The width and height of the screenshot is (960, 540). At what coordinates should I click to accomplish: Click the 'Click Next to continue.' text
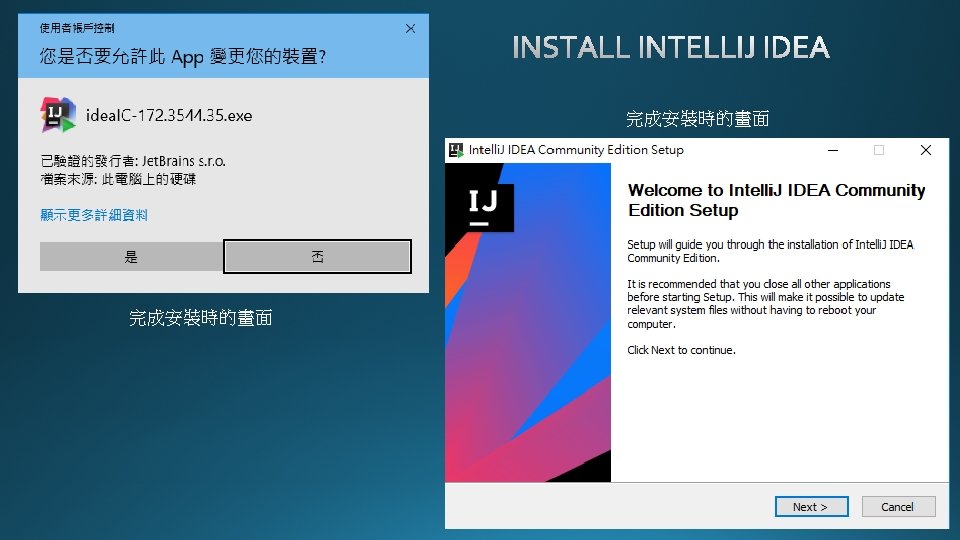point(681,350)
